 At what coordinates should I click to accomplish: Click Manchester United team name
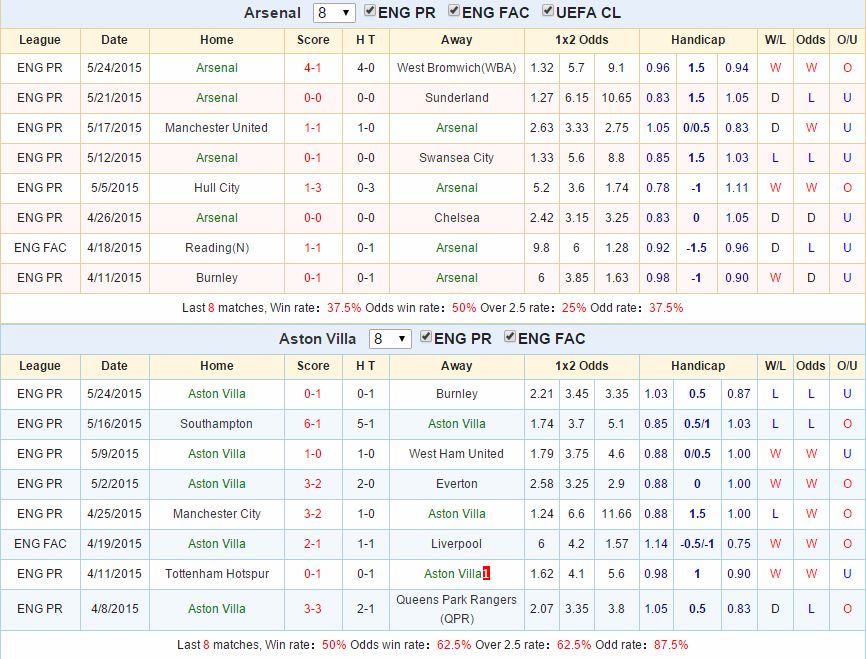click(216, 128)
